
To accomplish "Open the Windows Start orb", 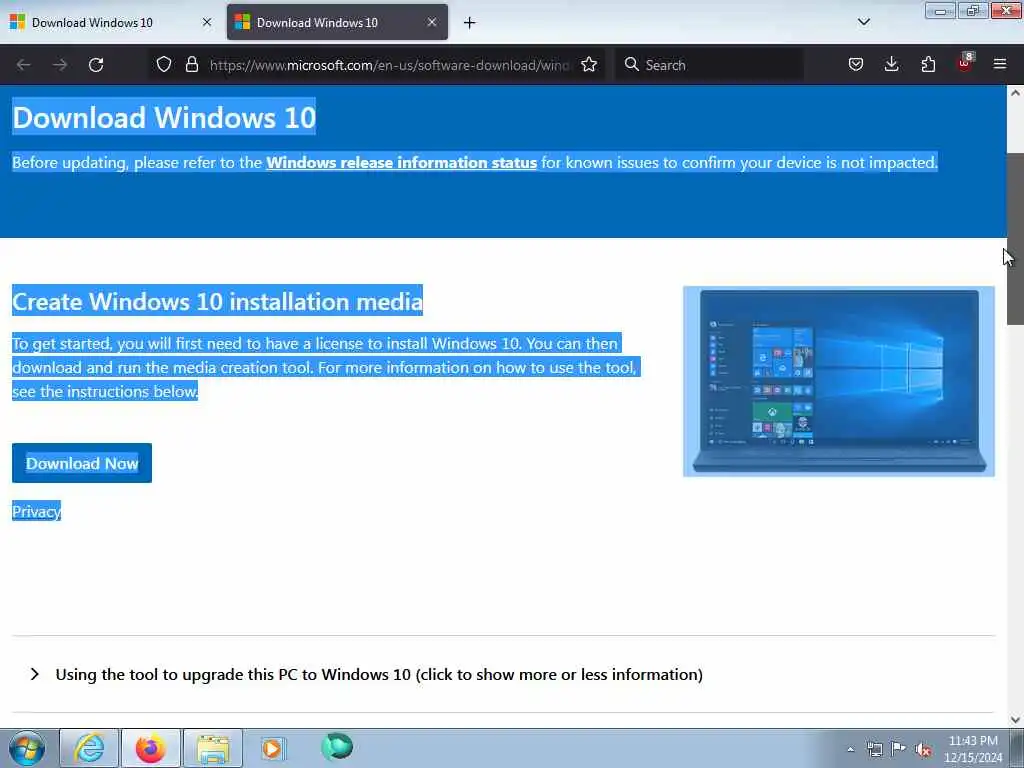I will [27, 748].
